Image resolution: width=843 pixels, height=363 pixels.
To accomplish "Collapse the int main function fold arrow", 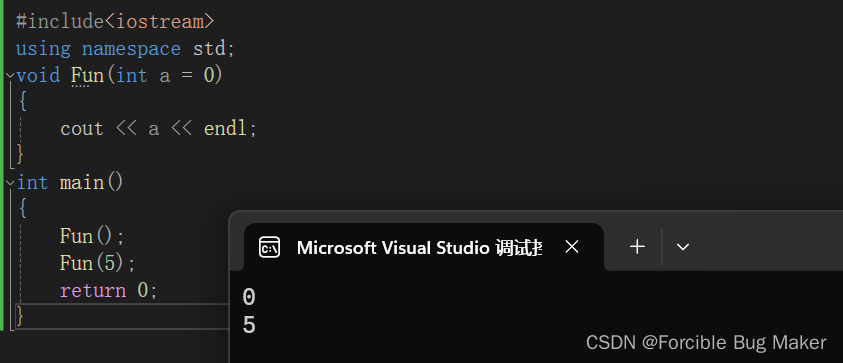I will point(10,183).
